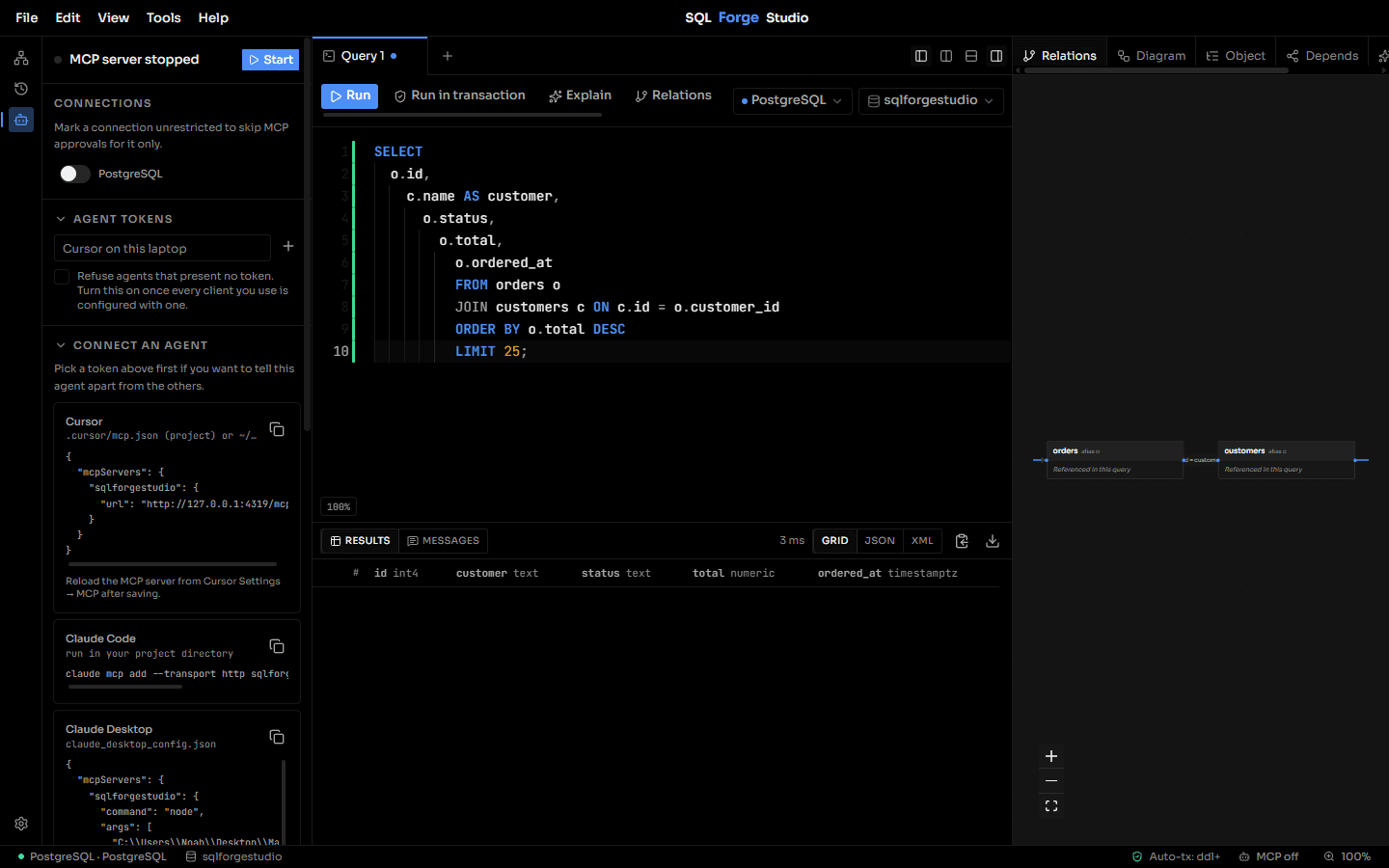The height and width of the screenshot is (868, 1389).
Task: Open the View menu
Action: tap(113, 17)
